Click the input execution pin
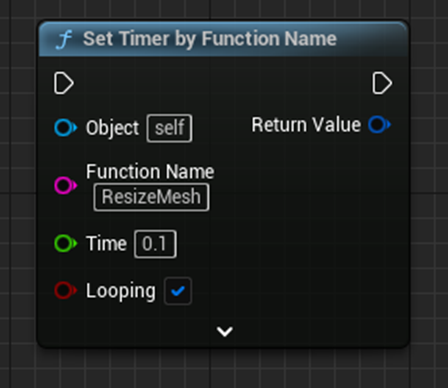 (64, 83)
